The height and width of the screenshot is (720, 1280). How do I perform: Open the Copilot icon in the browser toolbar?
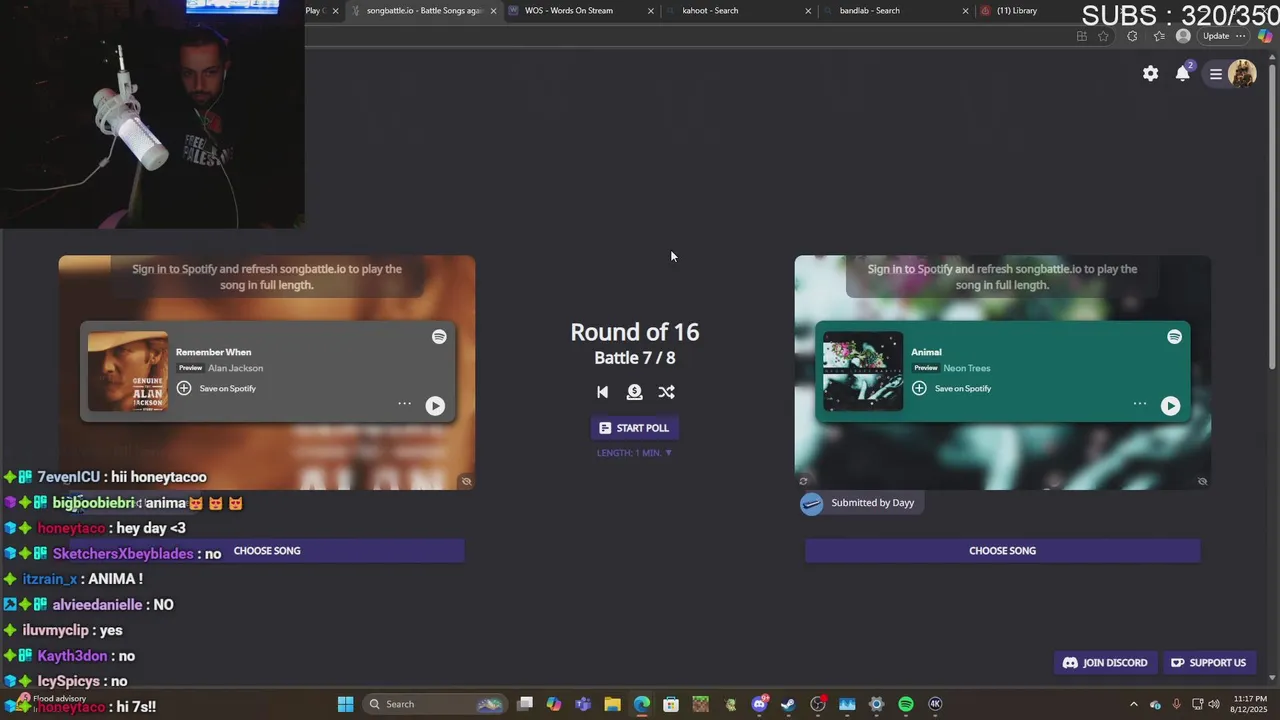[x=1264, y=36]
